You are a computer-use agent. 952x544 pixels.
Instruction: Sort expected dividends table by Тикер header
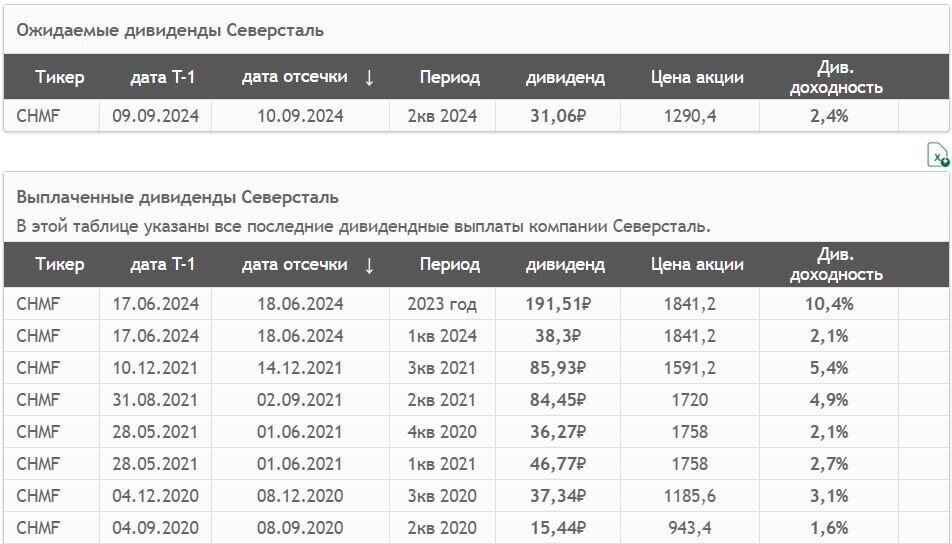(x=60, y=77)
